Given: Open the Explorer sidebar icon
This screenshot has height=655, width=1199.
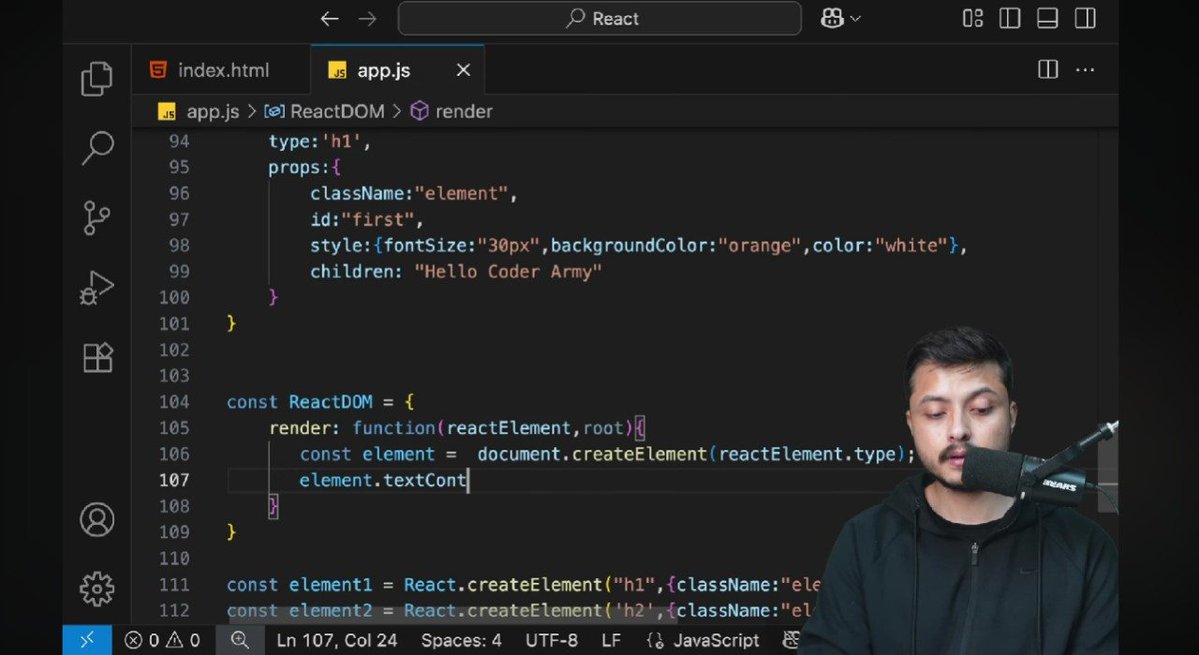Looking at the screenshot, I should pos(96,78).
